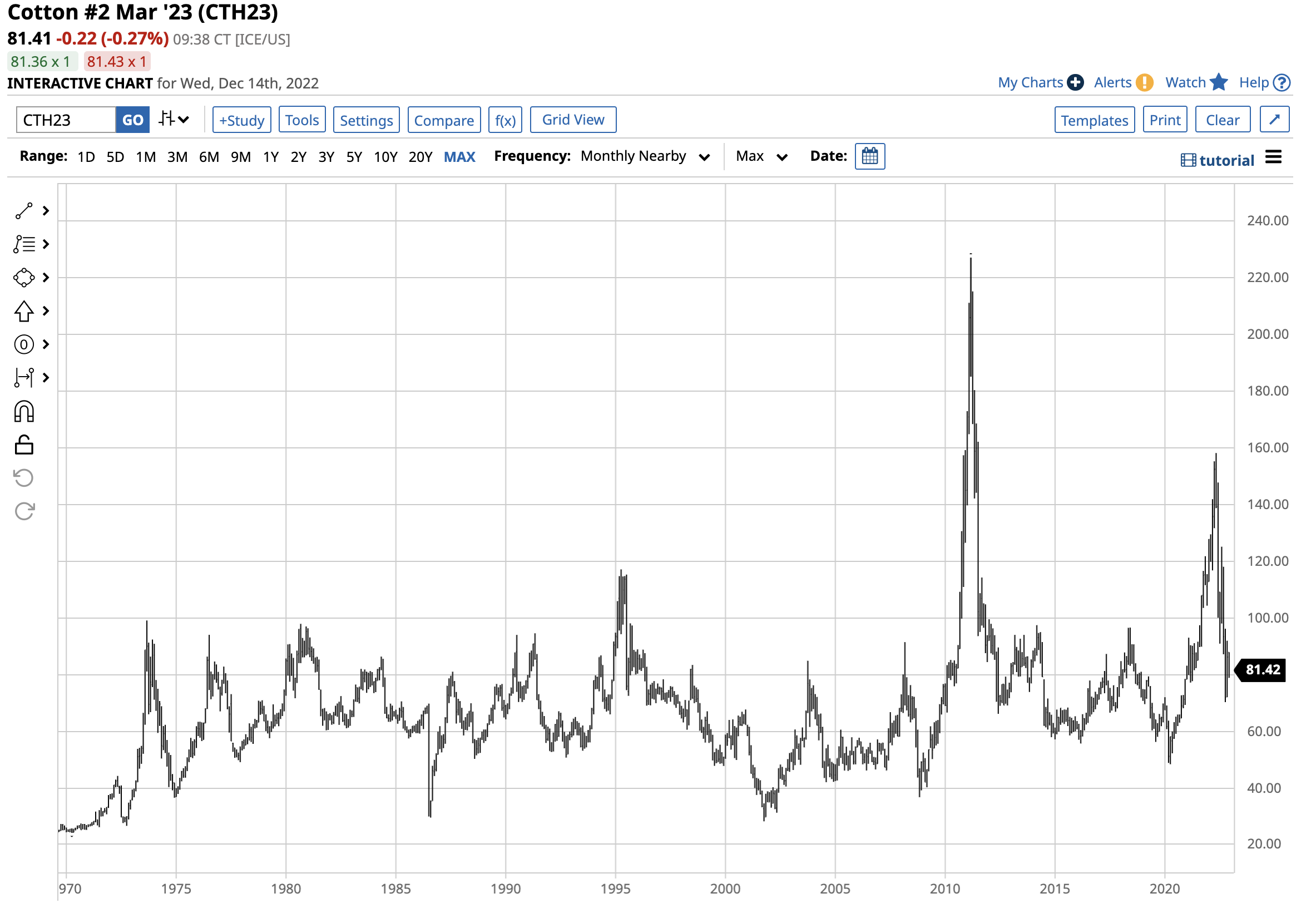Click the expand chart fullscreen icon
Image resolution: width=1316 pixels, height=918 pixels.
pos(1276,120)
